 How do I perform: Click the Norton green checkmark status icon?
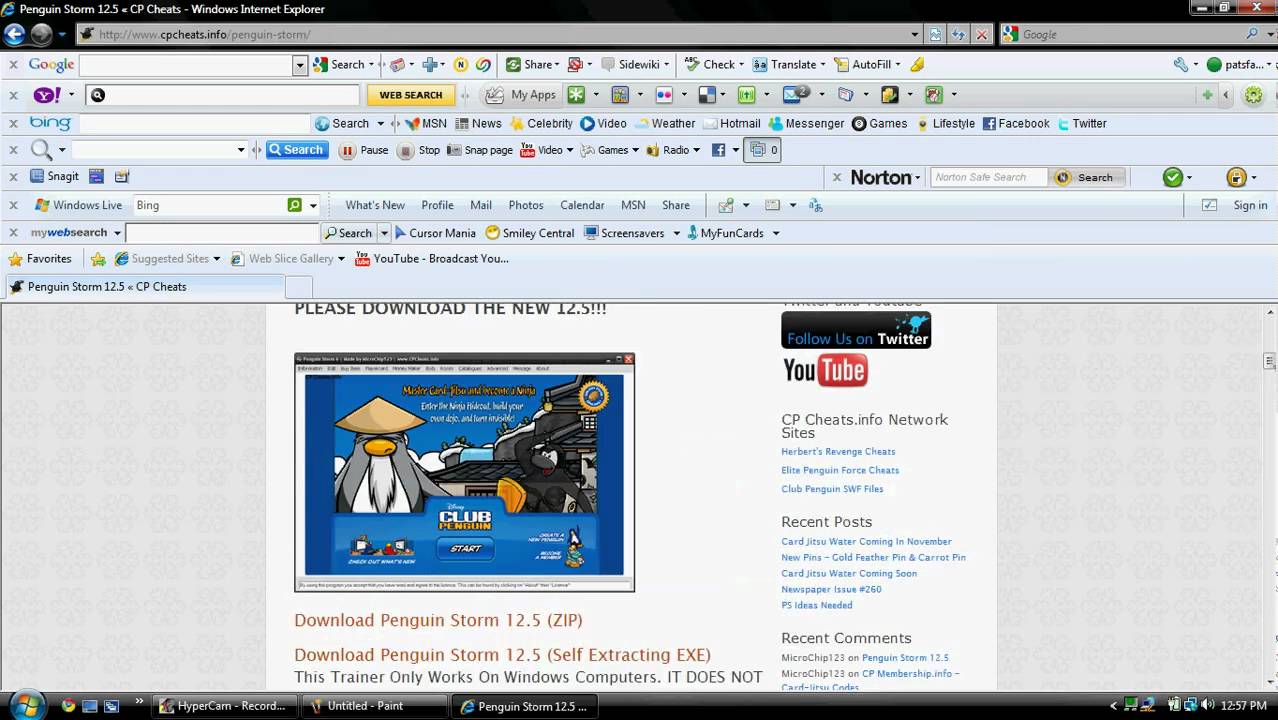click(x=1173, y=177)
